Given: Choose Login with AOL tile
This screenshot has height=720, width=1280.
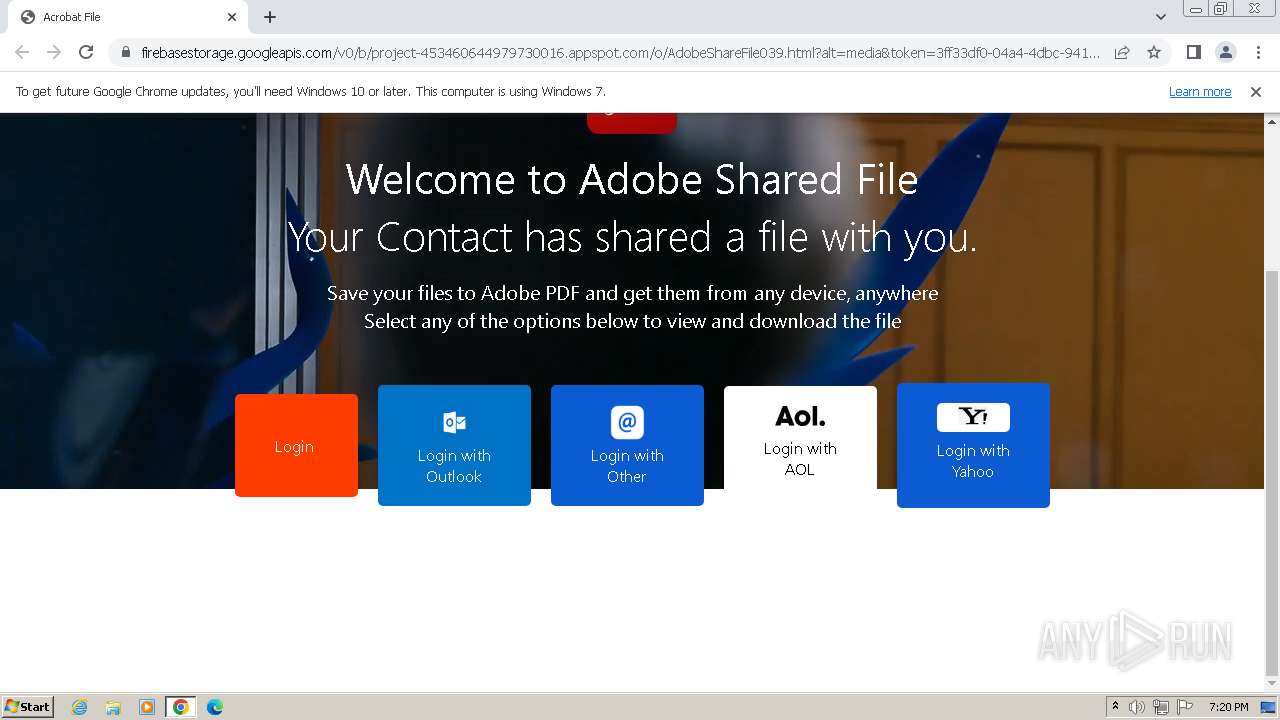Looking at the screenshot, I should click(800, 438).
